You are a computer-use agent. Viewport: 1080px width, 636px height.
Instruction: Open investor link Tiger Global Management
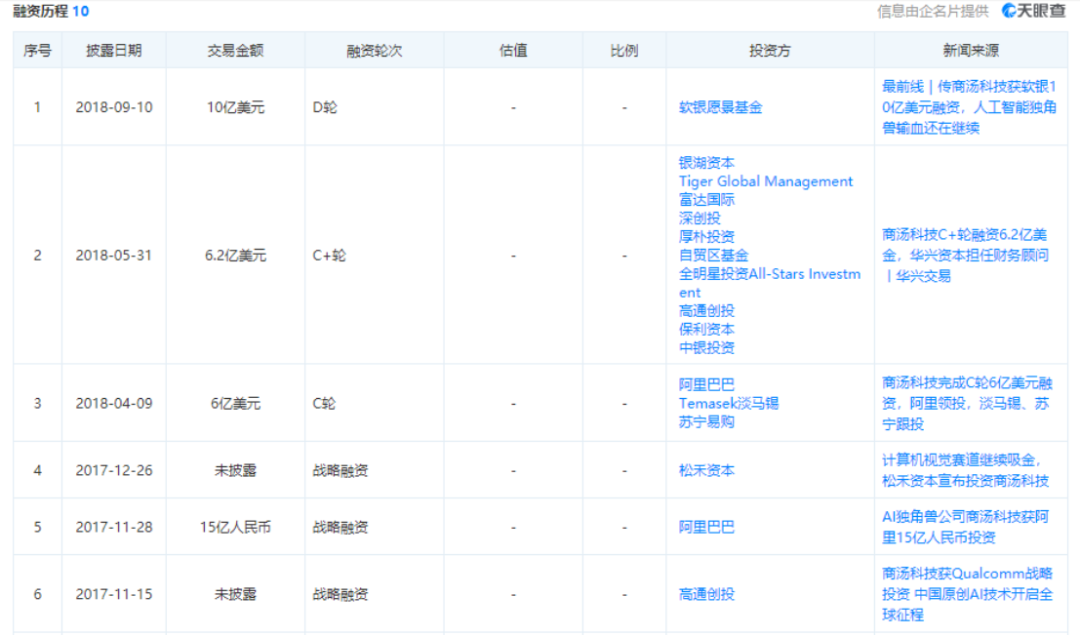coord(766,181)
